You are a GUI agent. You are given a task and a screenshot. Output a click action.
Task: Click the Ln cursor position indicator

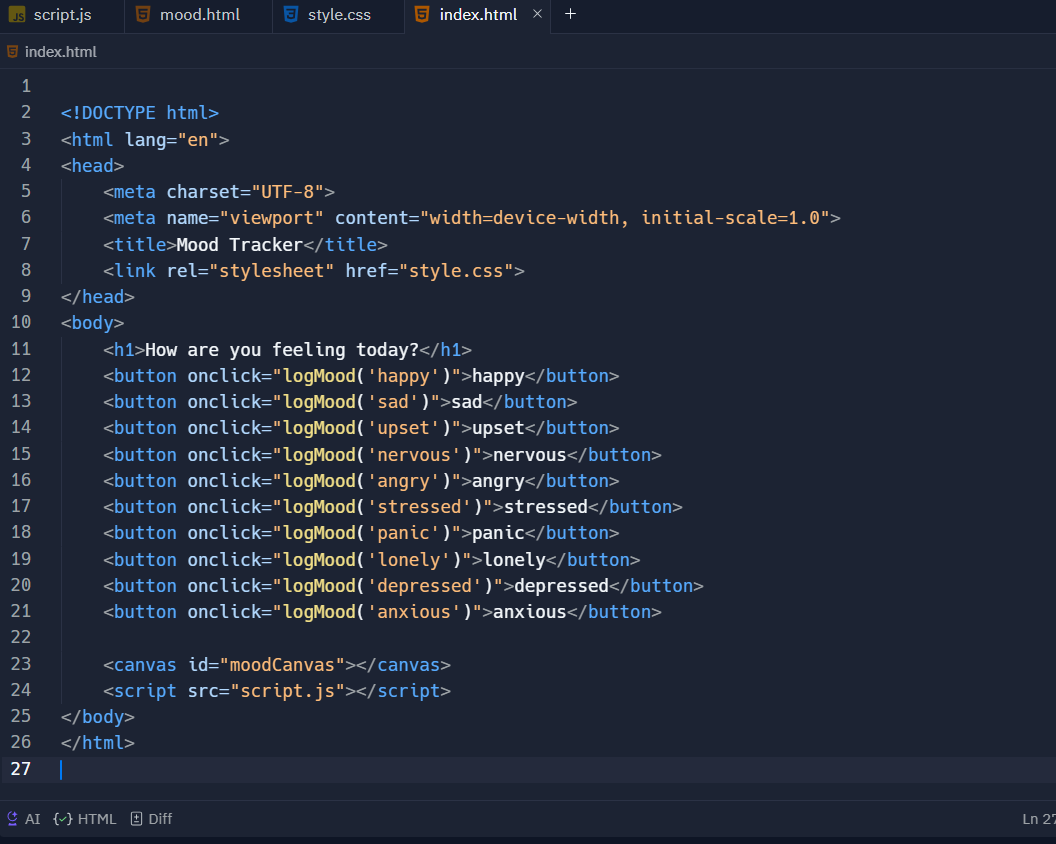1038,819
